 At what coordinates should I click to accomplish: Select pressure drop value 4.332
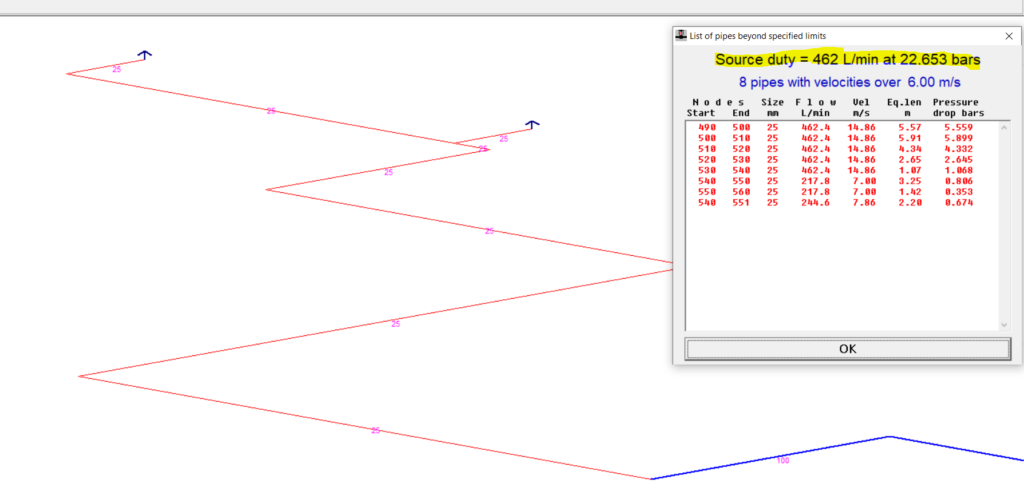pyautogui.click(x=959, y=149)
